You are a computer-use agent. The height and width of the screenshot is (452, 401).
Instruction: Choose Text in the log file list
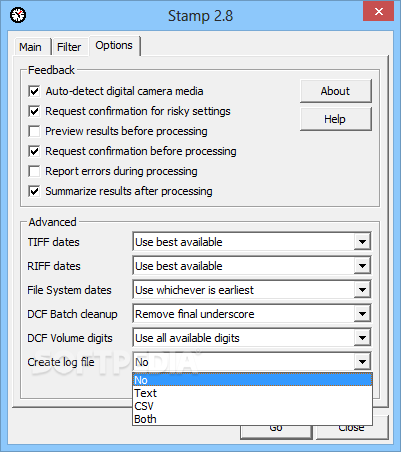click(x=252, y=393)
